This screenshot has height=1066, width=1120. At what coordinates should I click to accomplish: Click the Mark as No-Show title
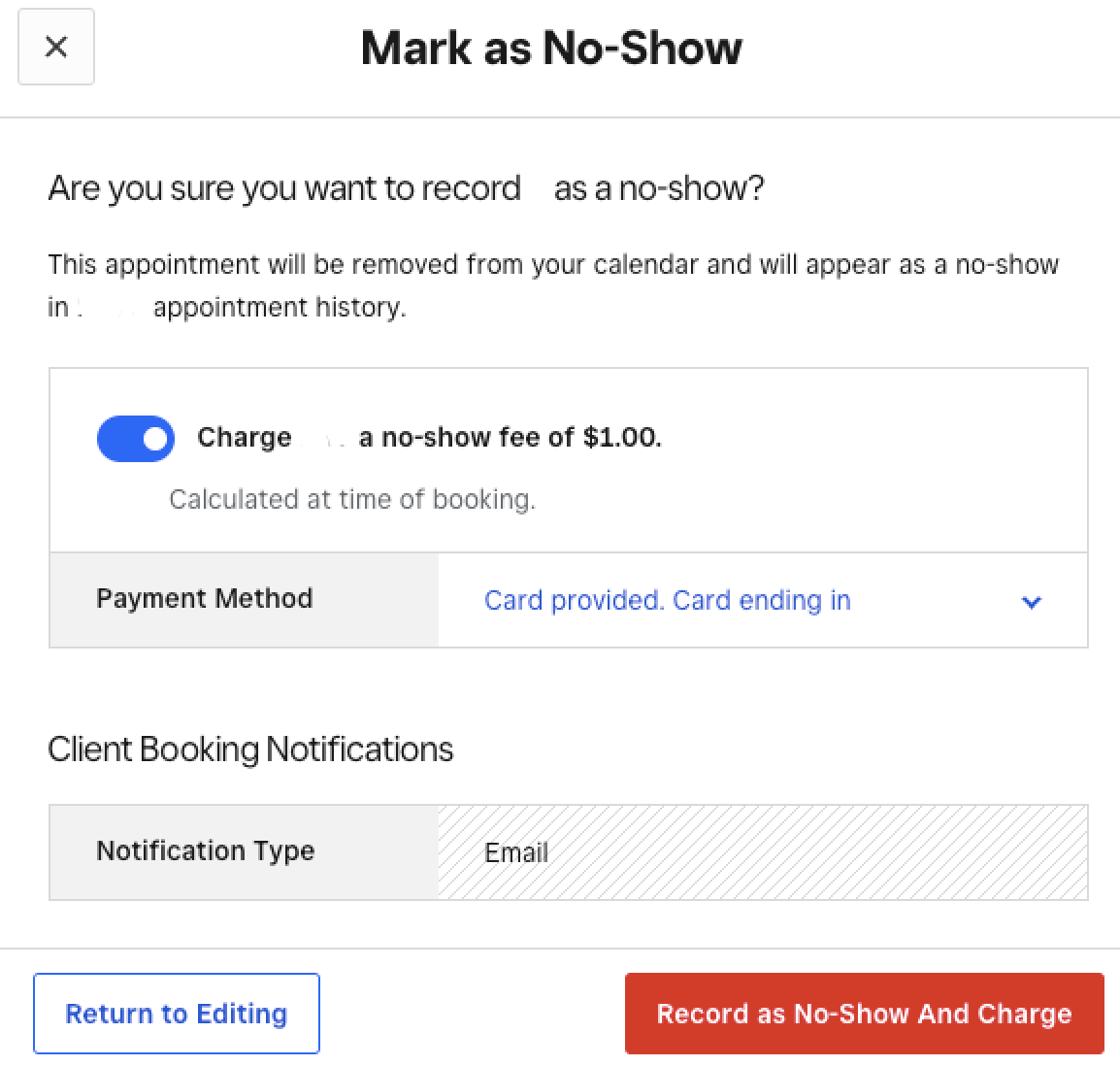(551, 48)
